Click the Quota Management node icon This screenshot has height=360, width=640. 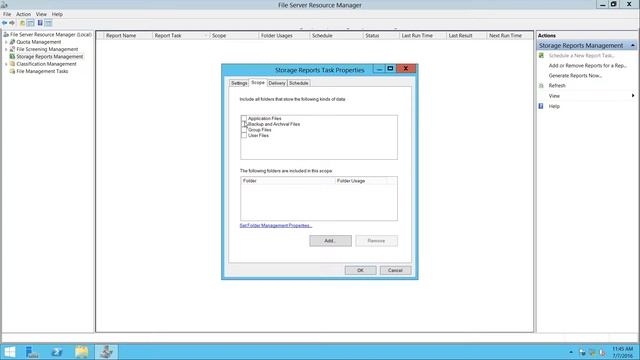(12, 42)
